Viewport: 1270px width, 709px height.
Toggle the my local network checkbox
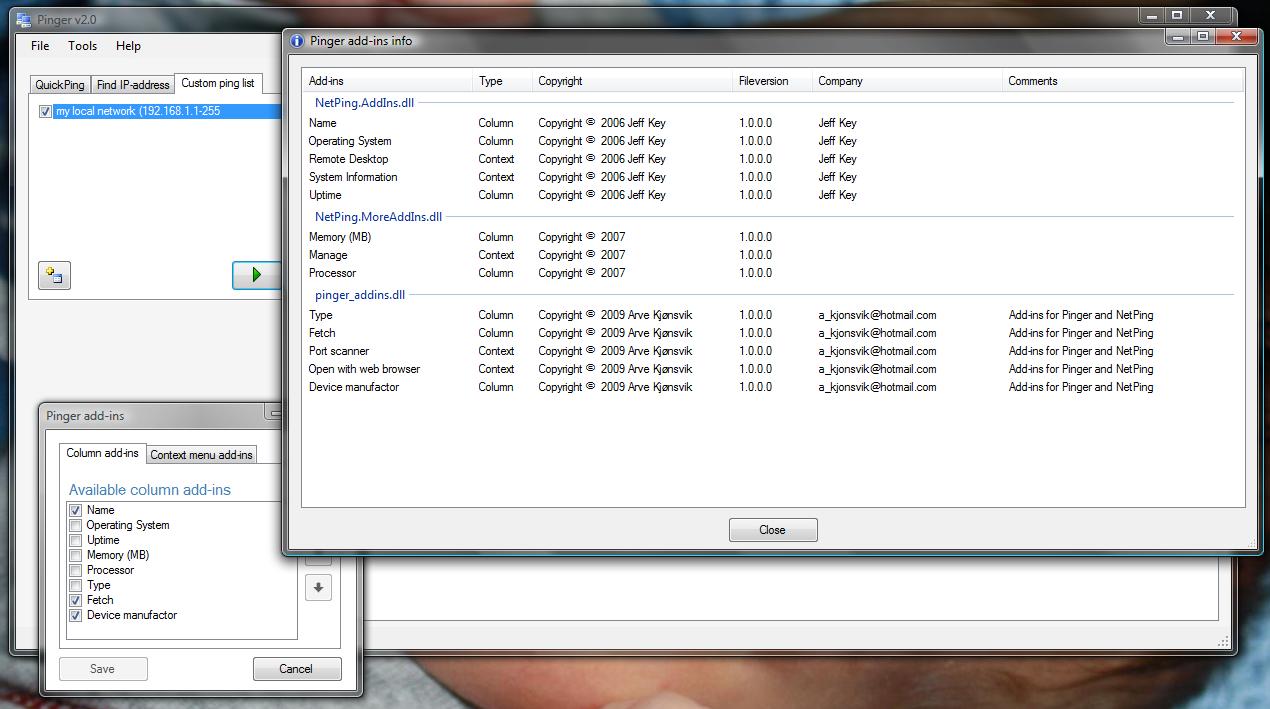[x=45, y=111]
